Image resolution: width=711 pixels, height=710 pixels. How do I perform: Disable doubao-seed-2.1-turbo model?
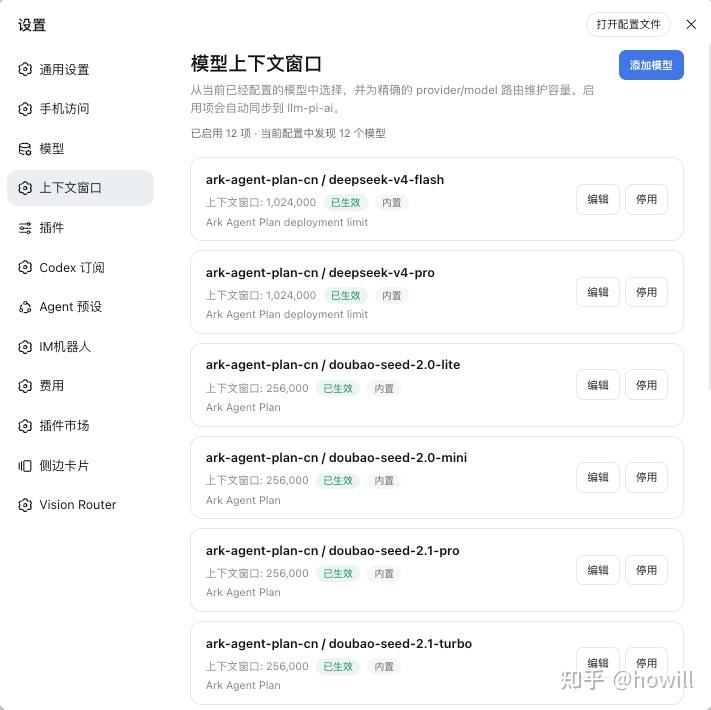(x=646, y=663)
